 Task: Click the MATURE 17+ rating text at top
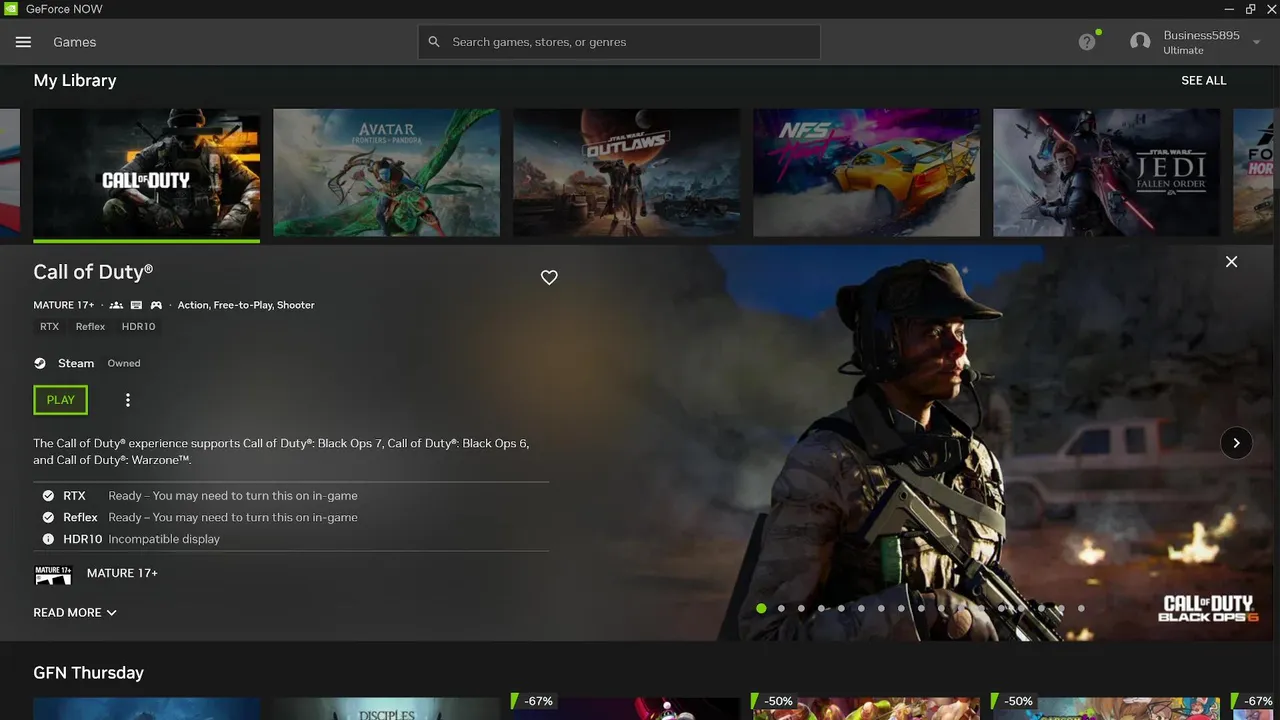pyautogui.click(x=64, y=305)
